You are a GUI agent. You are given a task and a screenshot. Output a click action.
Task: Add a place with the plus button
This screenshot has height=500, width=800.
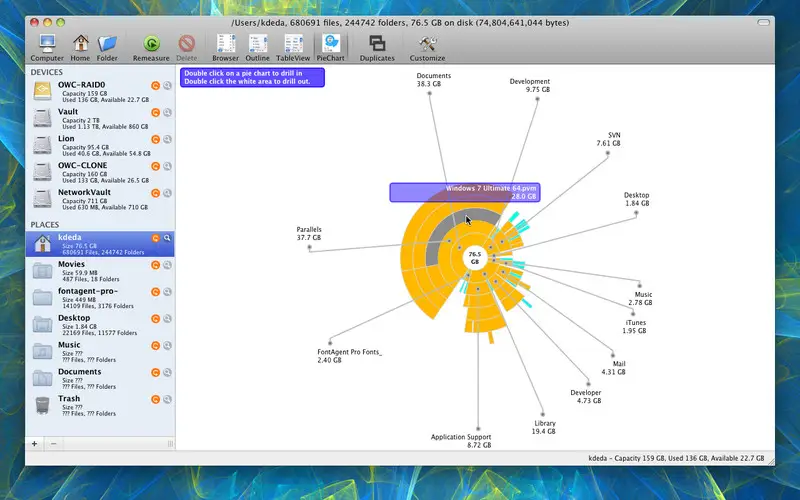pos(34,443)
